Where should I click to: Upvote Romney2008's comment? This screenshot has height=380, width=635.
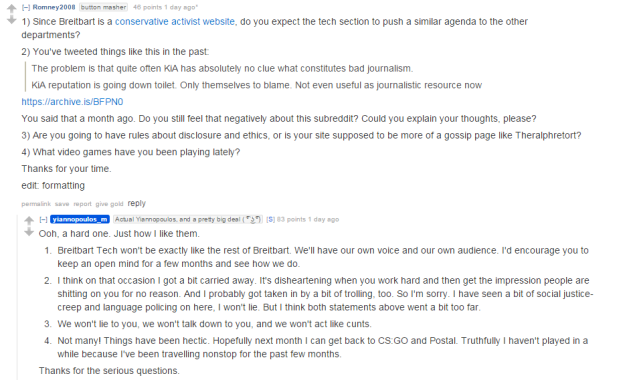(12, 8)
